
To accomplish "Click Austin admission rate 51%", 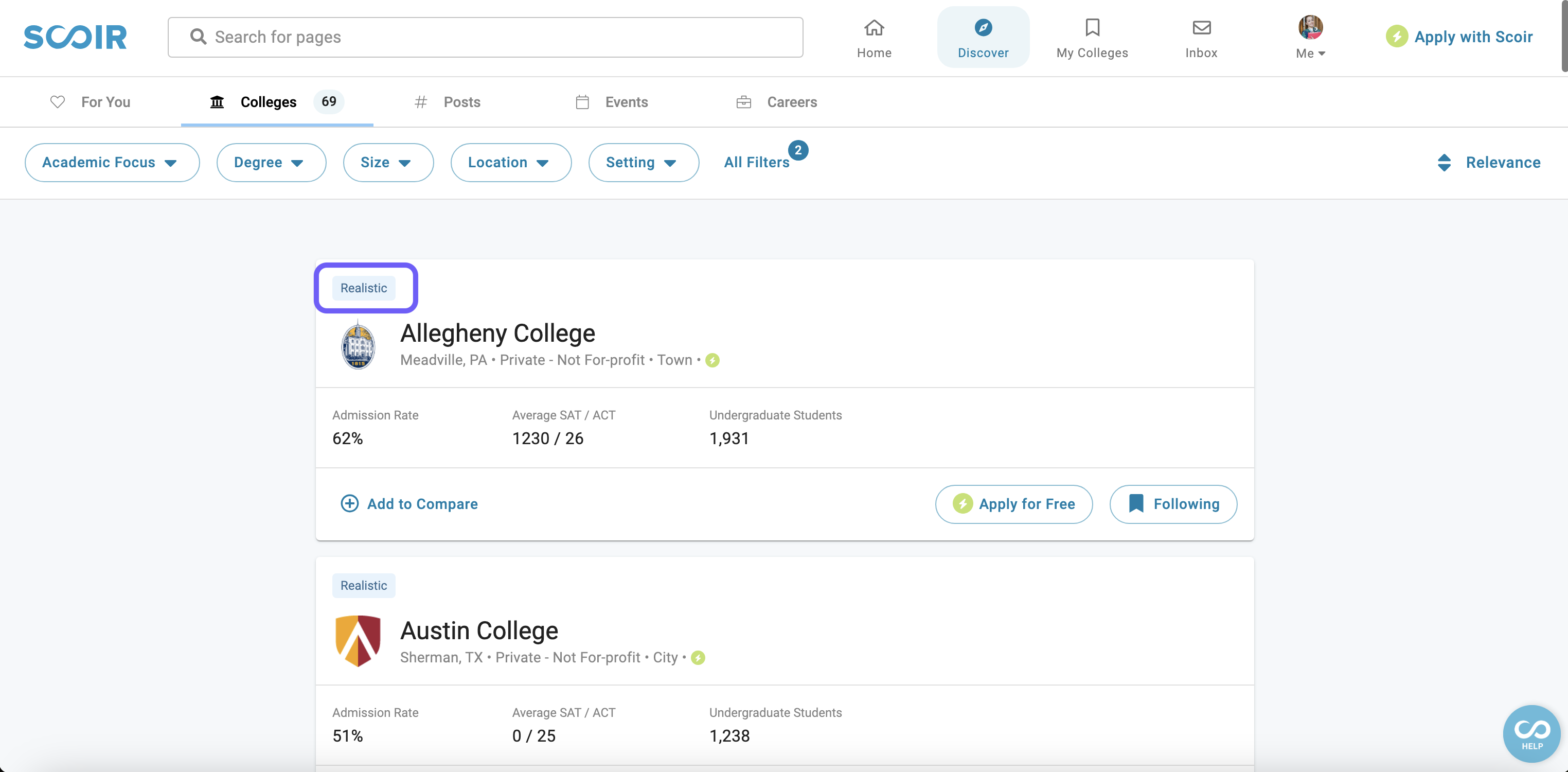I will 348,736.
